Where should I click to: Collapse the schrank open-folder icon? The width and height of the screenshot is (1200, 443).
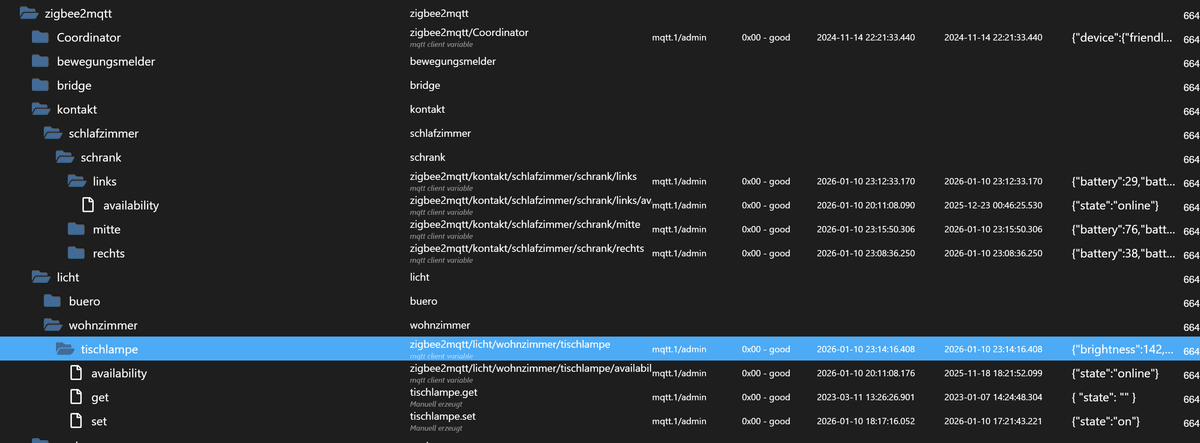click(65, 157)
